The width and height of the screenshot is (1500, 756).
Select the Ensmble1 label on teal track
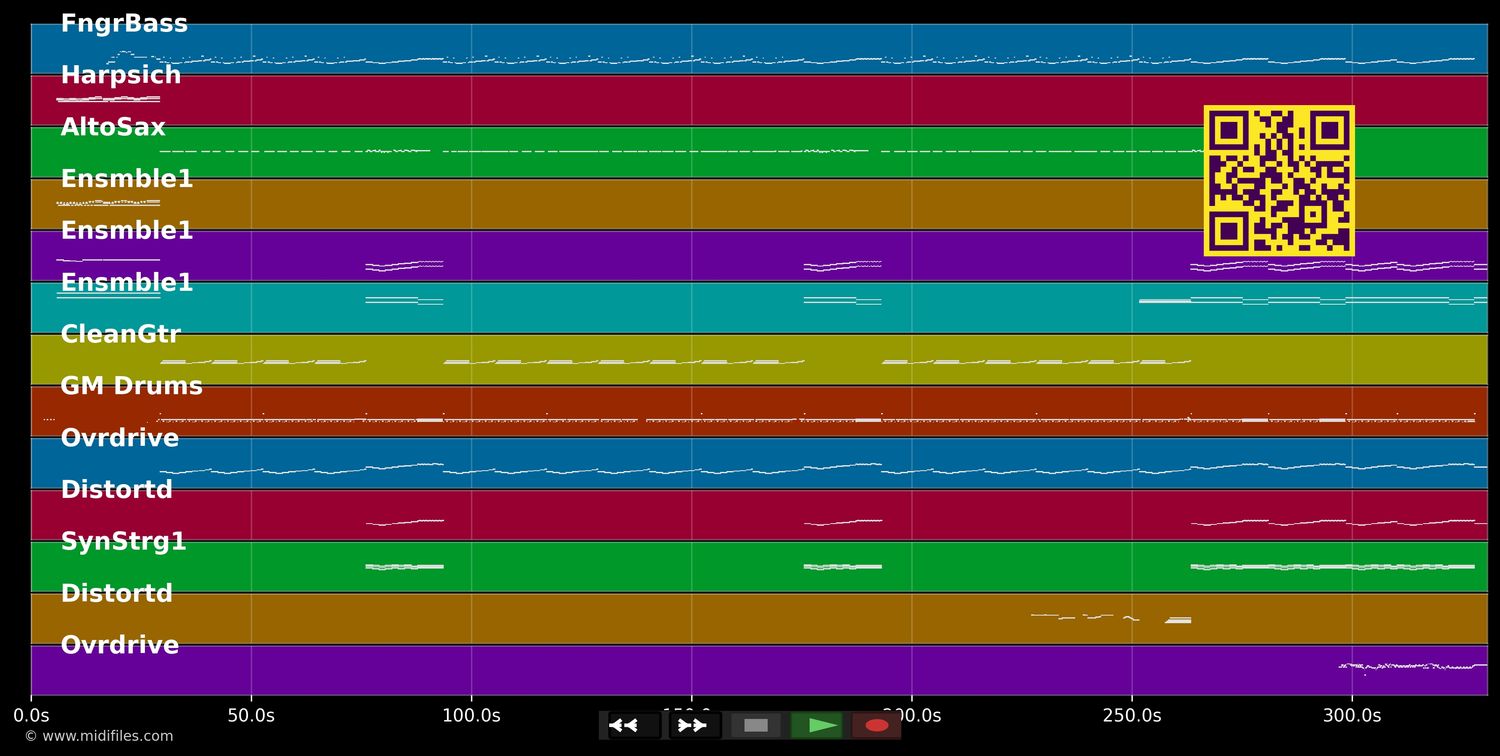pos(126,283)
